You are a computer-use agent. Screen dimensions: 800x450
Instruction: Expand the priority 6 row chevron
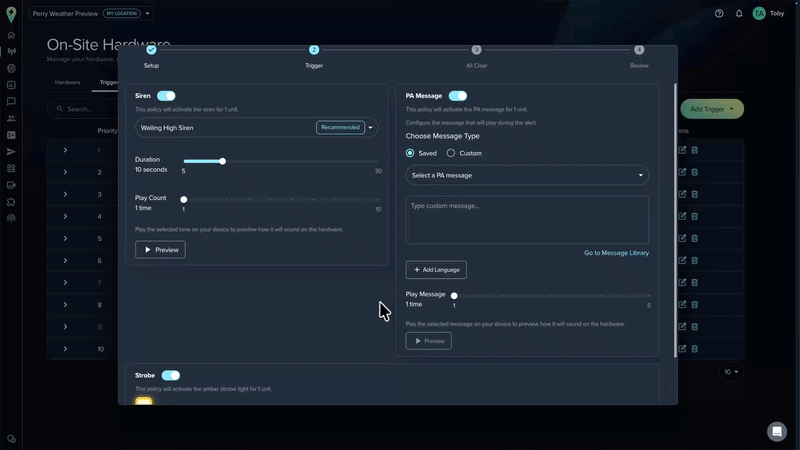coord(65,260)
